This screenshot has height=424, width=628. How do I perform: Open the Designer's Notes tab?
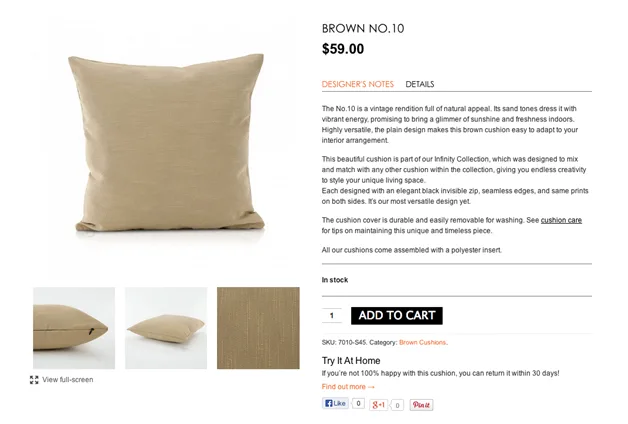tap(357, 85)
